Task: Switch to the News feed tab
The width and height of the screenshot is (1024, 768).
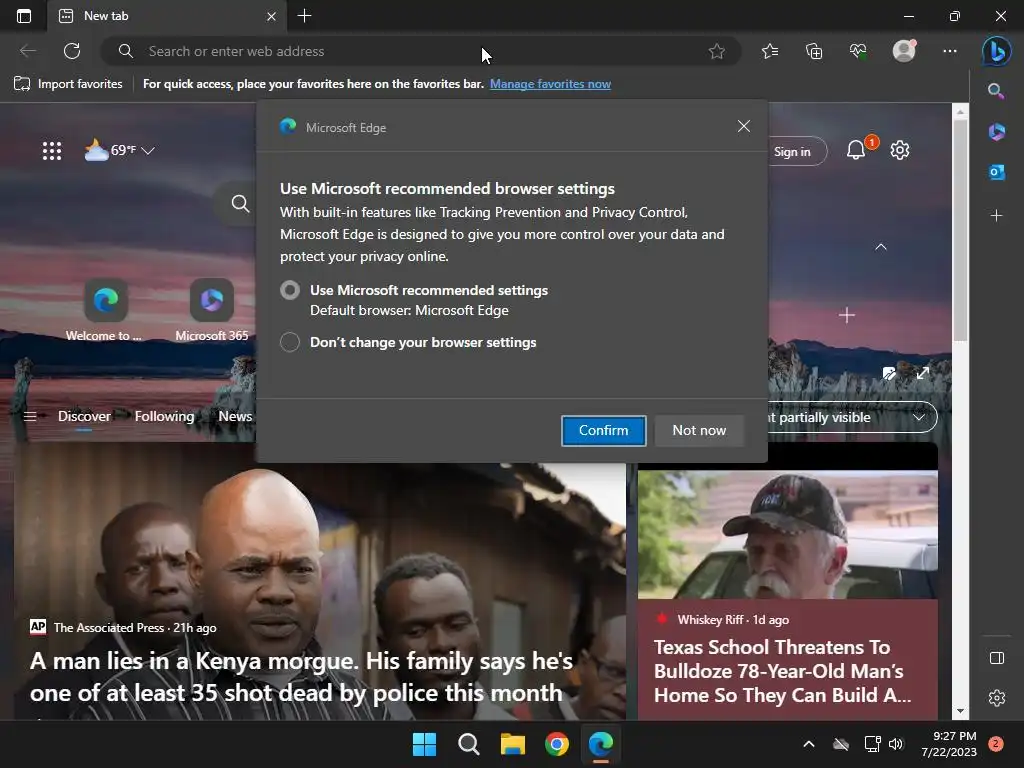Action: point(235,417)
